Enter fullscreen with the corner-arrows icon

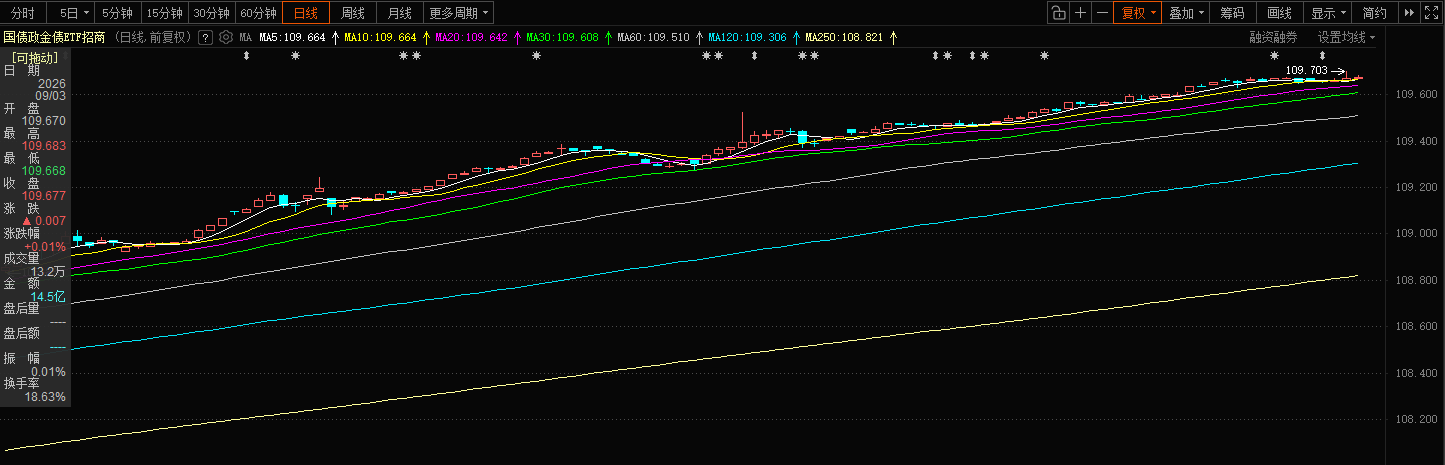tap(1432, 13)
